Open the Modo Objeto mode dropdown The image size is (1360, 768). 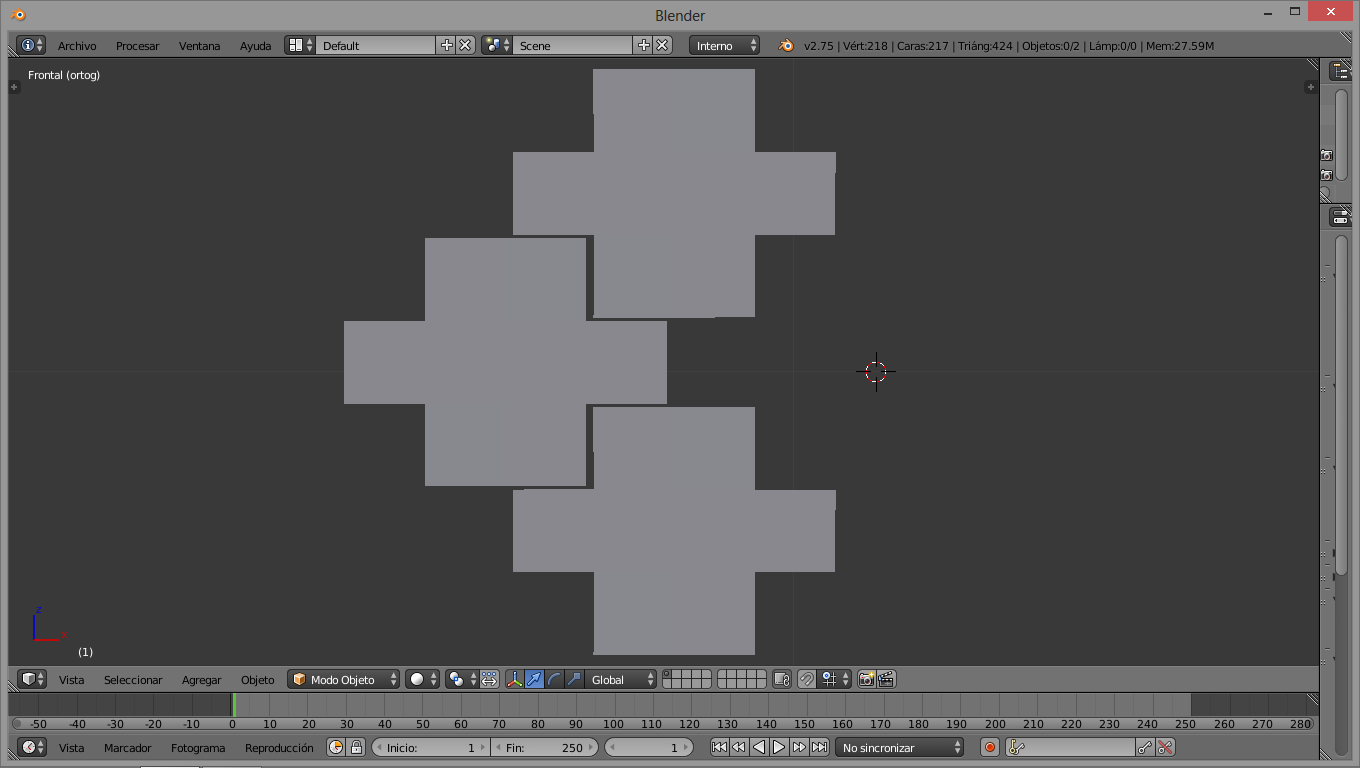pyautogui.click(x=343, y=679)
